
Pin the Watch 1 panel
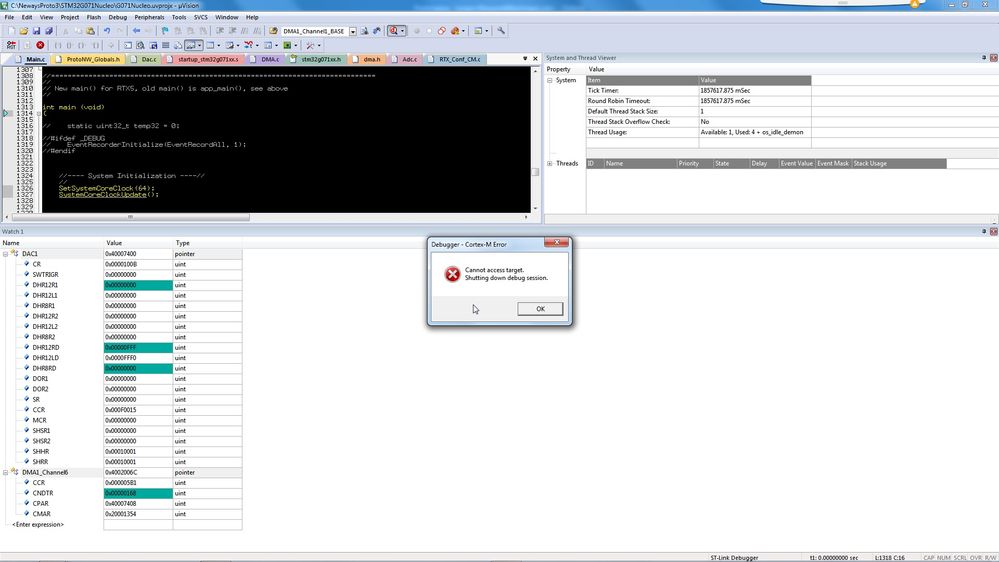click(984, 231)
